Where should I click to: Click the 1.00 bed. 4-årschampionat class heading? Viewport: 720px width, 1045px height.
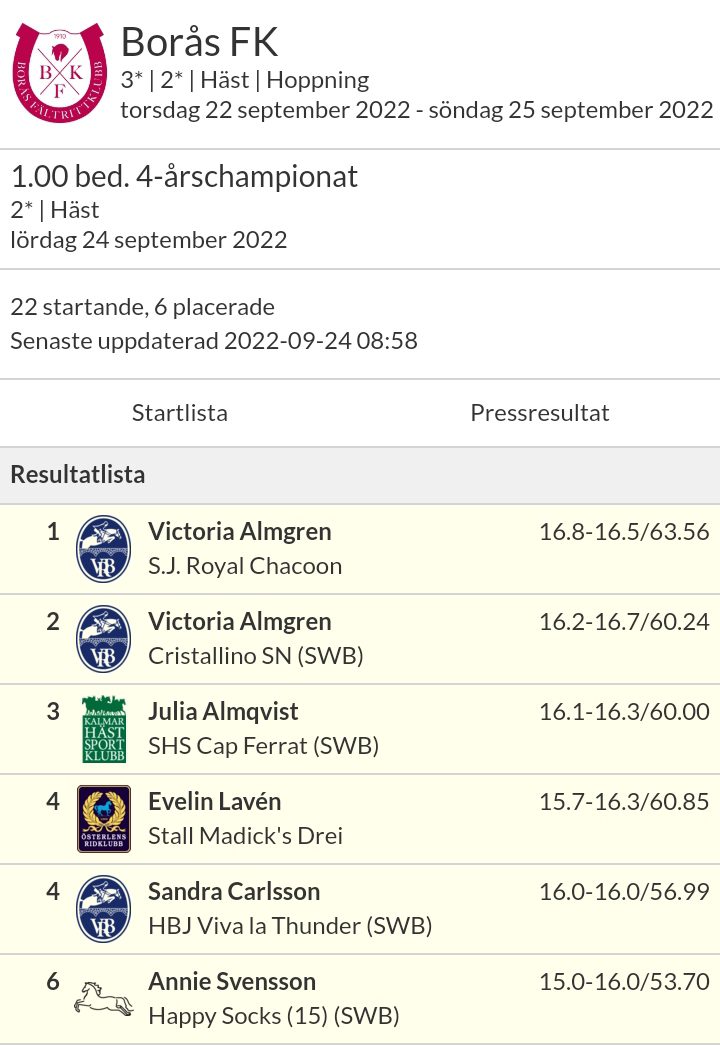click(185, 177)
